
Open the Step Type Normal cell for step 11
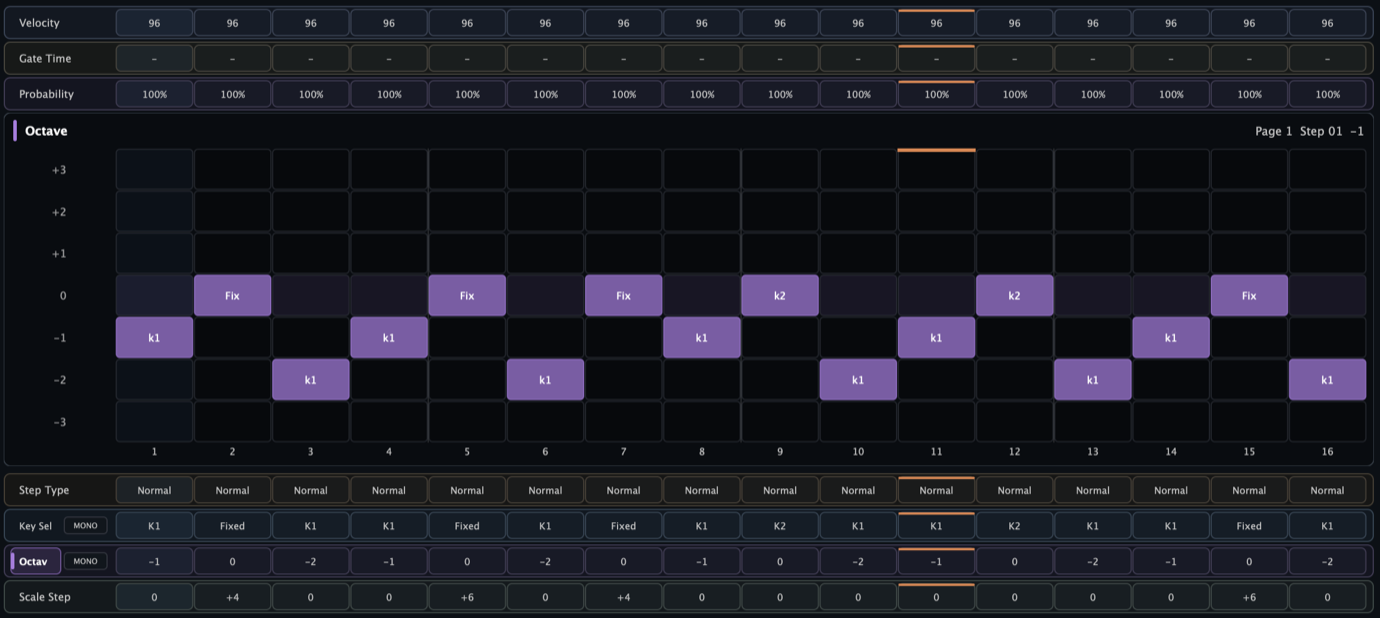(x=936, y=490)
